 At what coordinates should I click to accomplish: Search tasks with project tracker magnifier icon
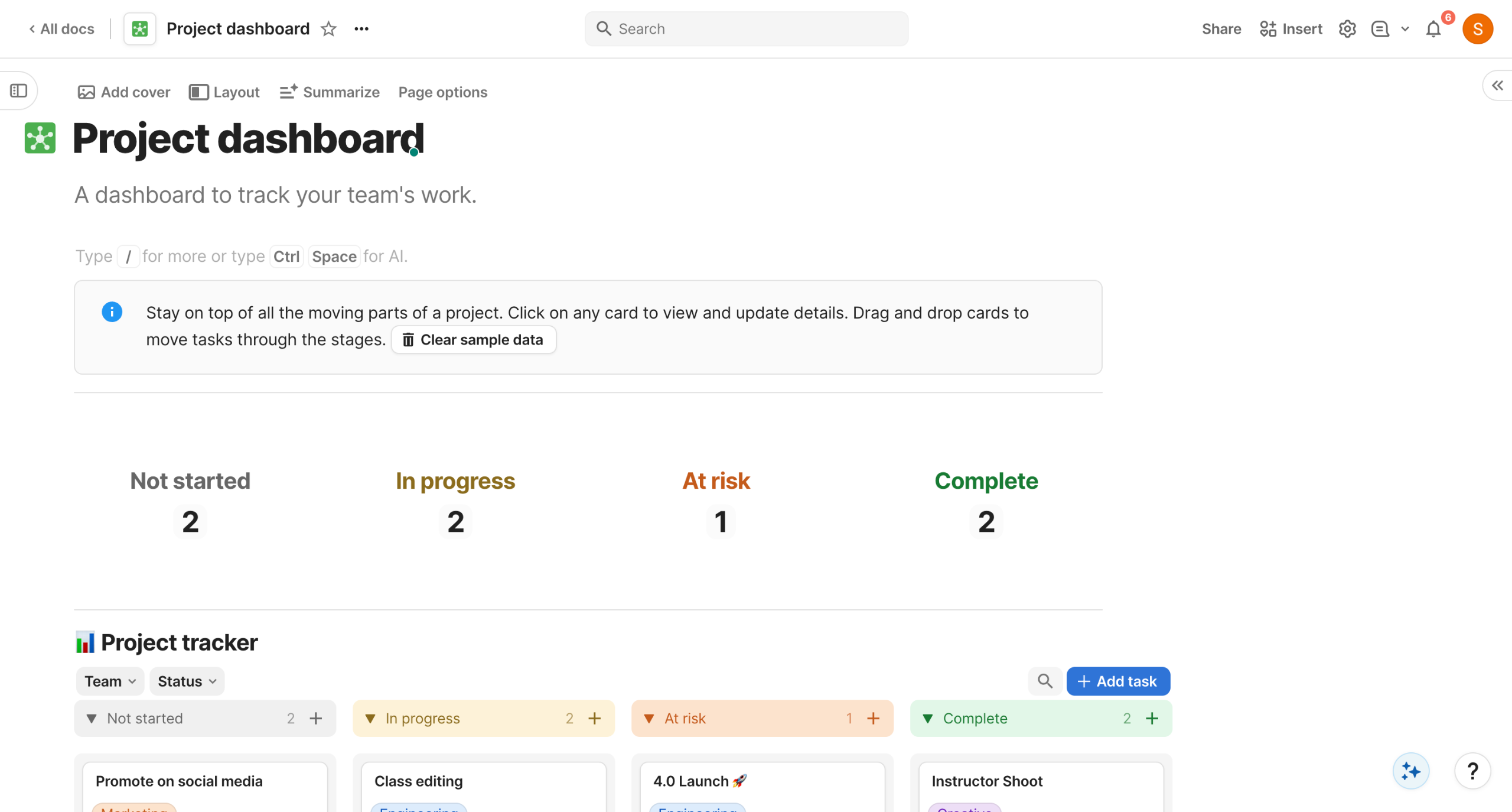click(1045, 681)
